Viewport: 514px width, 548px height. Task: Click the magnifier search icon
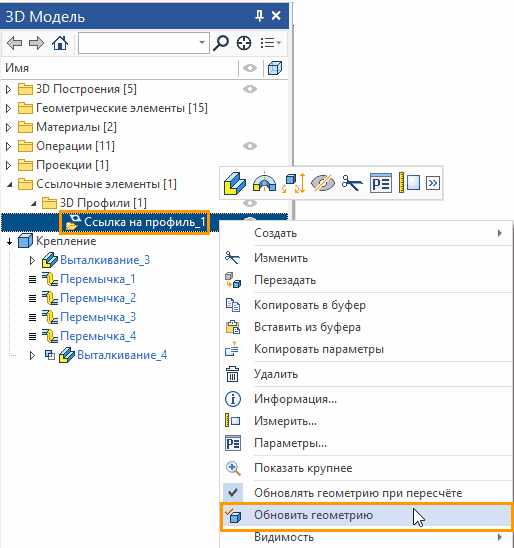tap(220, 43)
